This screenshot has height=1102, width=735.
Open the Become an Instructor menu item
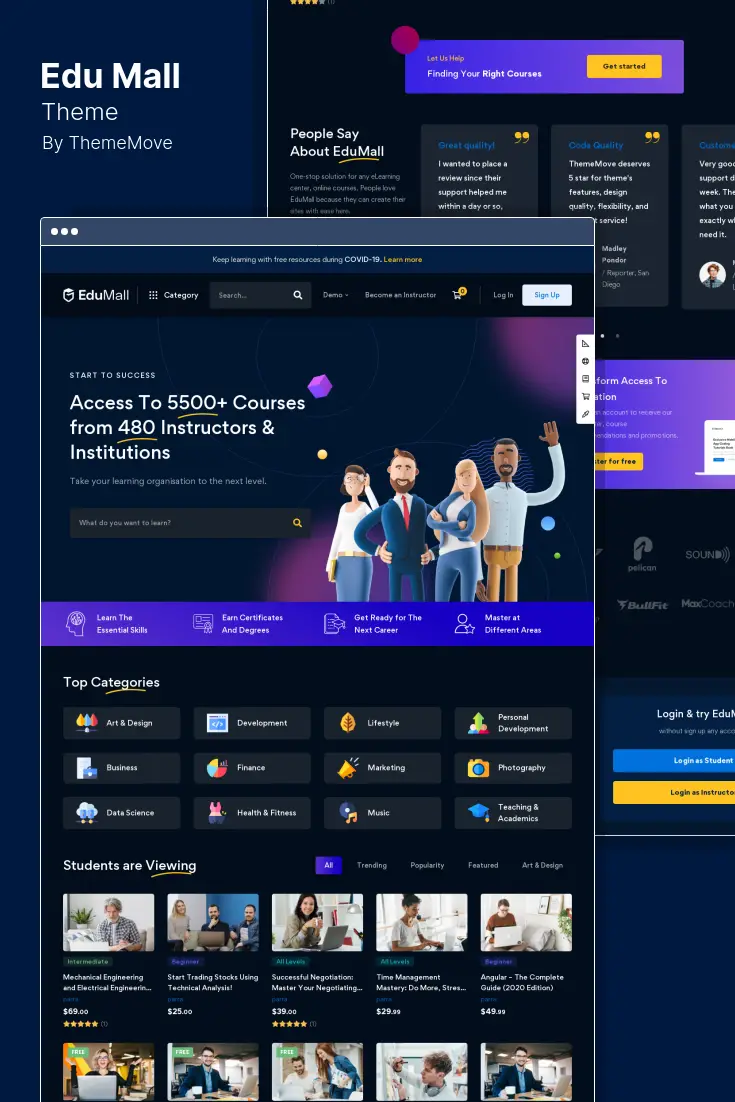pyautogui.click(x=401, y=295)
